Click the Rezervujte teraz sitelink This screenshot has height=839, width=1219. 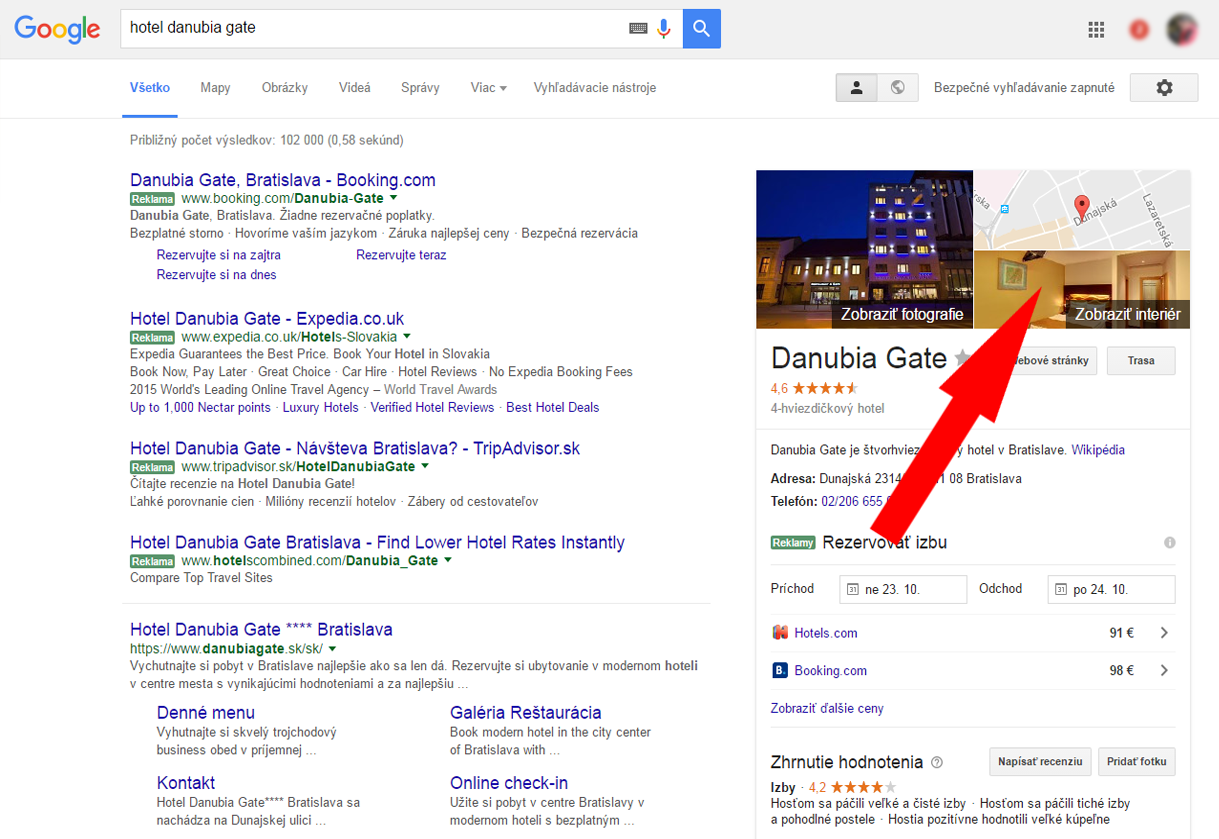(401, 255)
